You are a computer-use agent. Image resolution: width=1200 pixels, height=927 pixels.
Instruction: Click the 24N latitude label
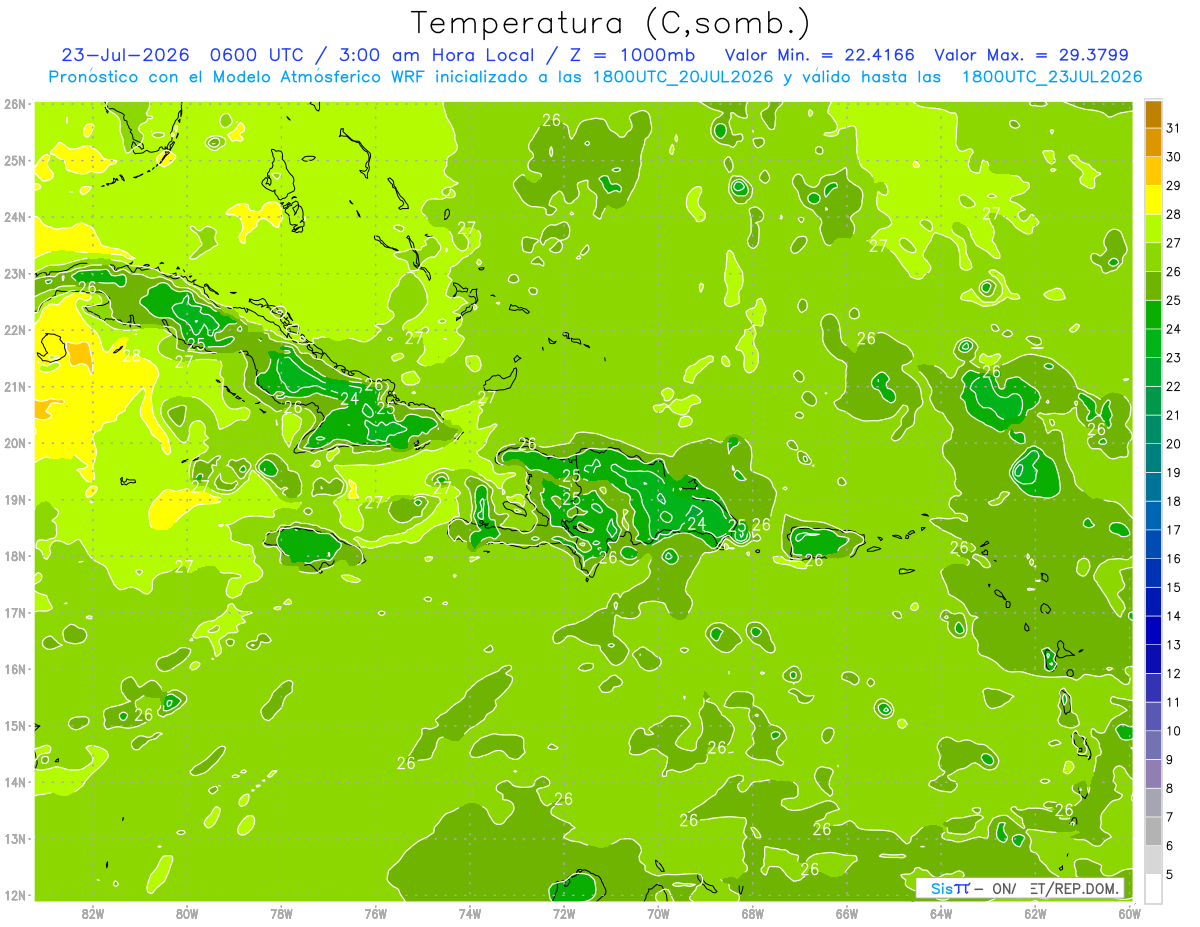pyautogui.click(x=14, y=217)
